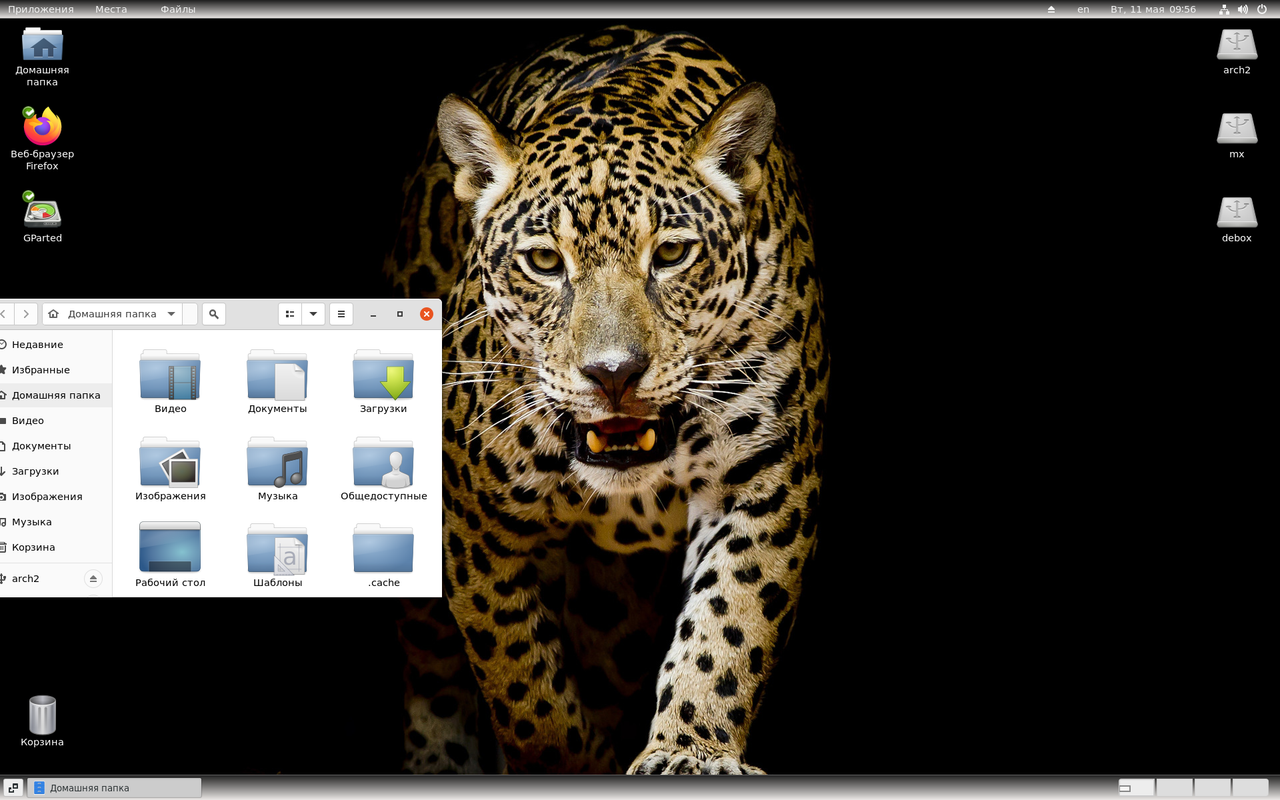Go to Видео in the sidebar
This screenshot has height=800, width=1280.
pos(56,421)
